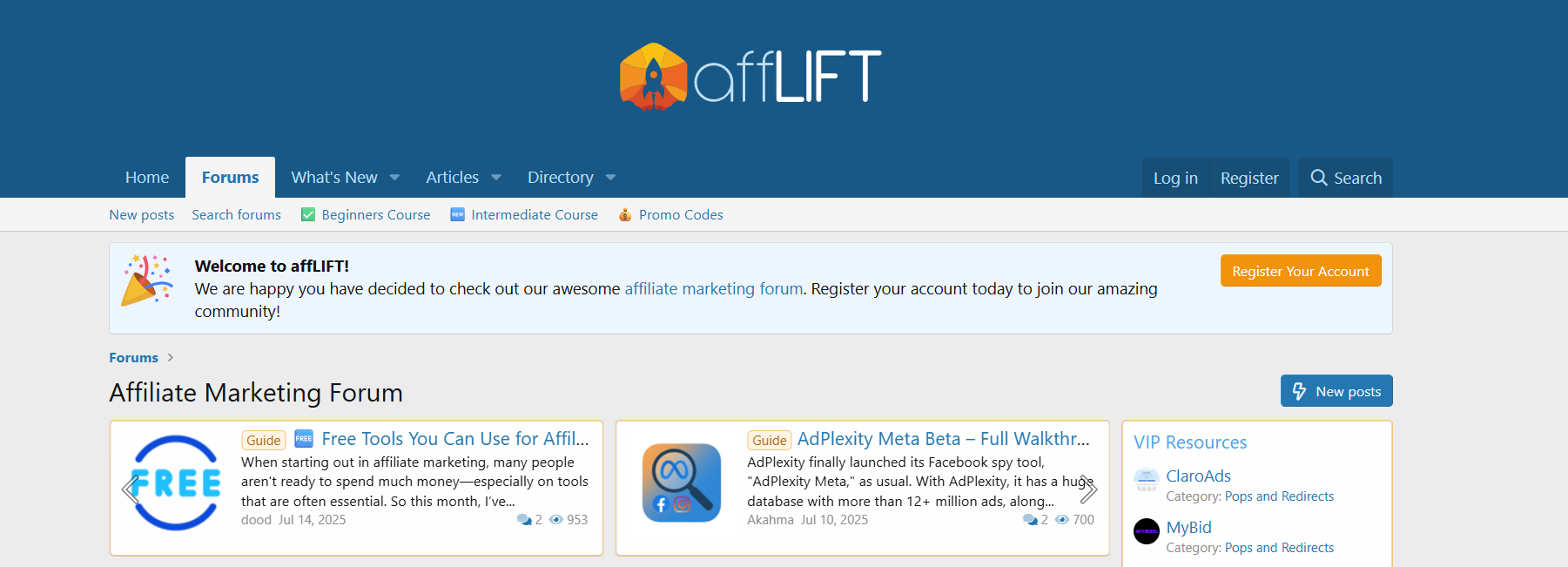Screen dimensions: 1568x567
Task: Select the Forums tab
Action: click(x=230, y=178)
